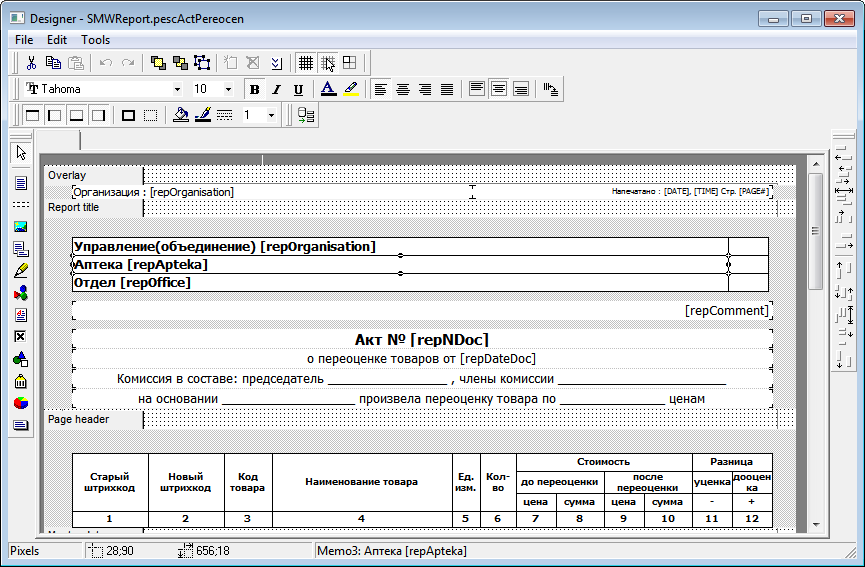Open the Tahoma font name dropdown
This screenshot has width=865, height=567.
(177, 89)
